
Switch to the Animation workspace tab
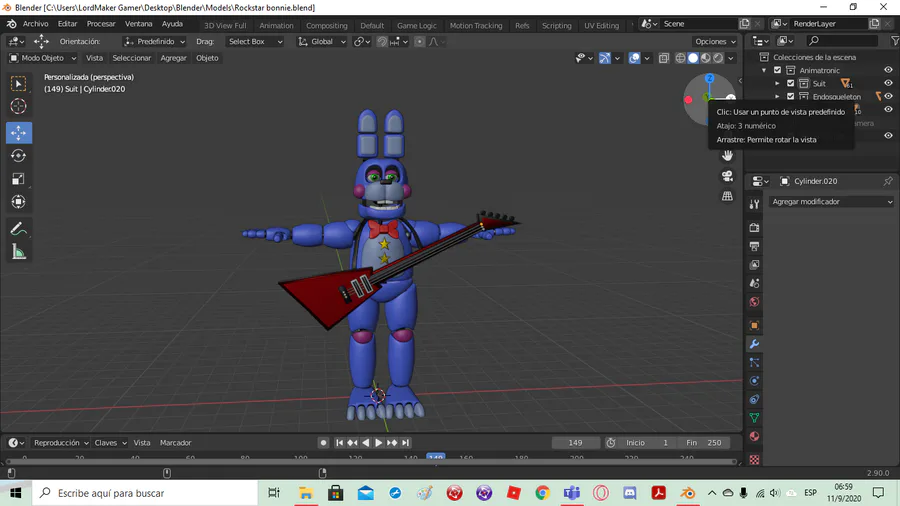(276, 25)
